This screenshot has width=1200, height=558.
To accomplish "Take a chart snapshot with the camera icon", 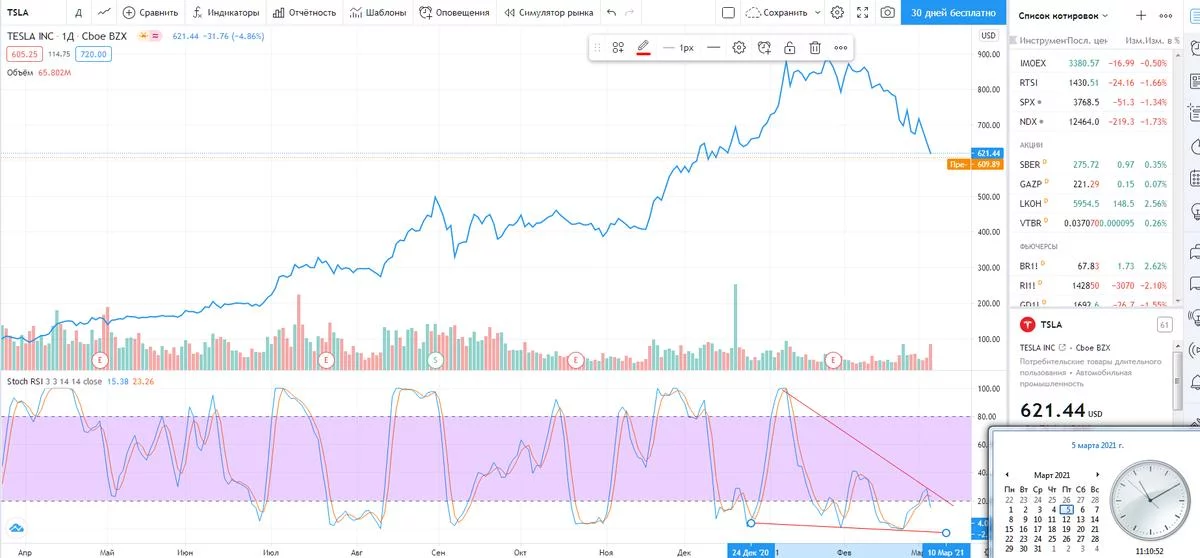I will coord(888,13).
